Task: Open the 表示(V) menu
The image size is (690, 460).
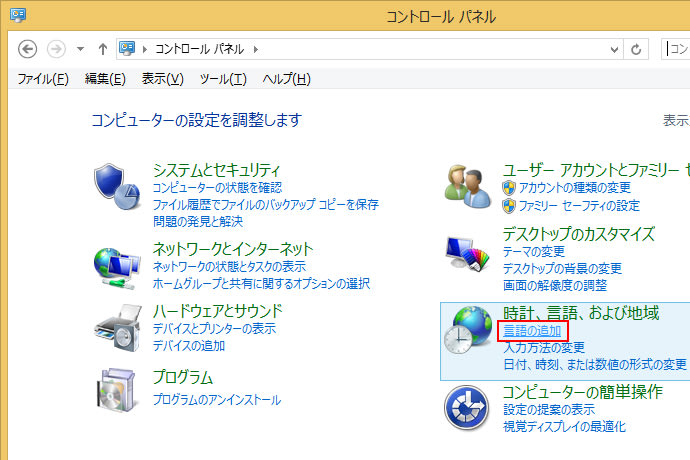Action: 162,79
